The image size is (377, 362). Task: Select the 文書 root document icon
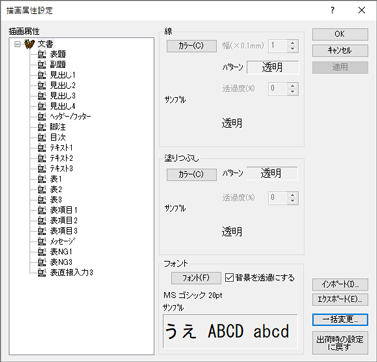click(x=30, y=44)
